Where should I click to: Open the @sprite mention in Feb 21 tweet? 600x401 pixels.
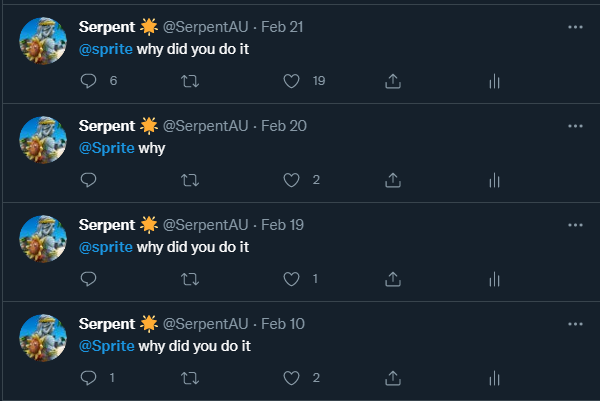[105, 50]
